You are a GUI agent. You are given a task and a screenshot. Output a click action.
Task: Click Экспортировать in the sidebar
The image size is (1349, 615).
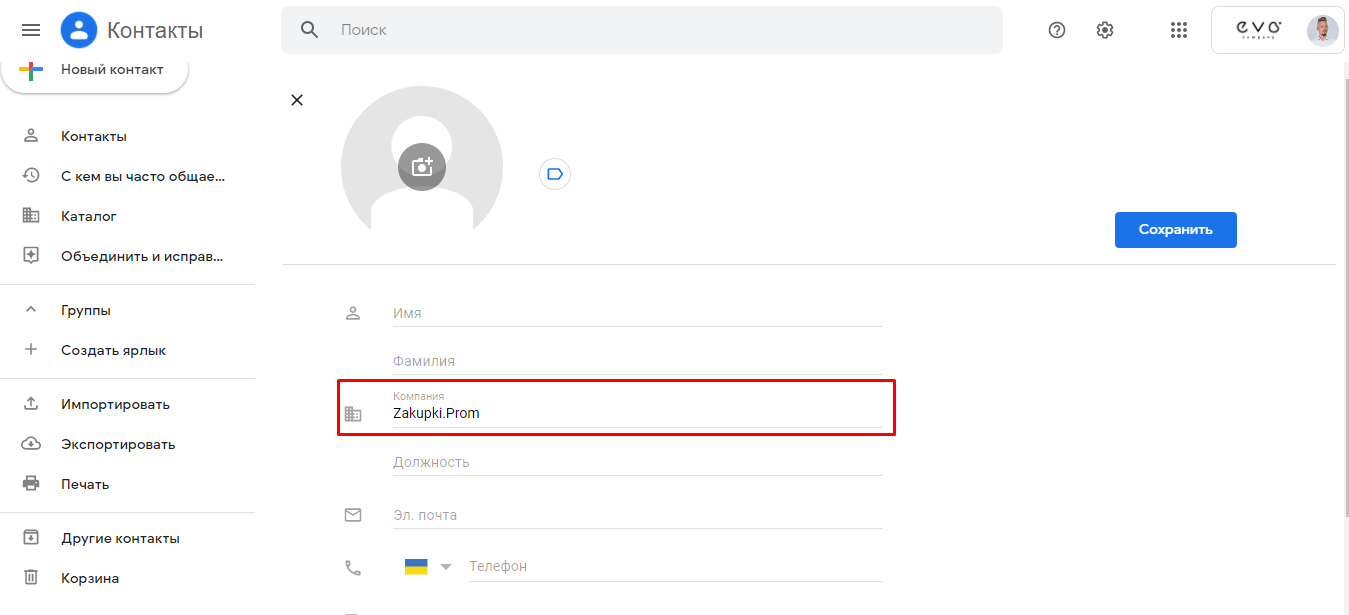click(x=117, y=444)
